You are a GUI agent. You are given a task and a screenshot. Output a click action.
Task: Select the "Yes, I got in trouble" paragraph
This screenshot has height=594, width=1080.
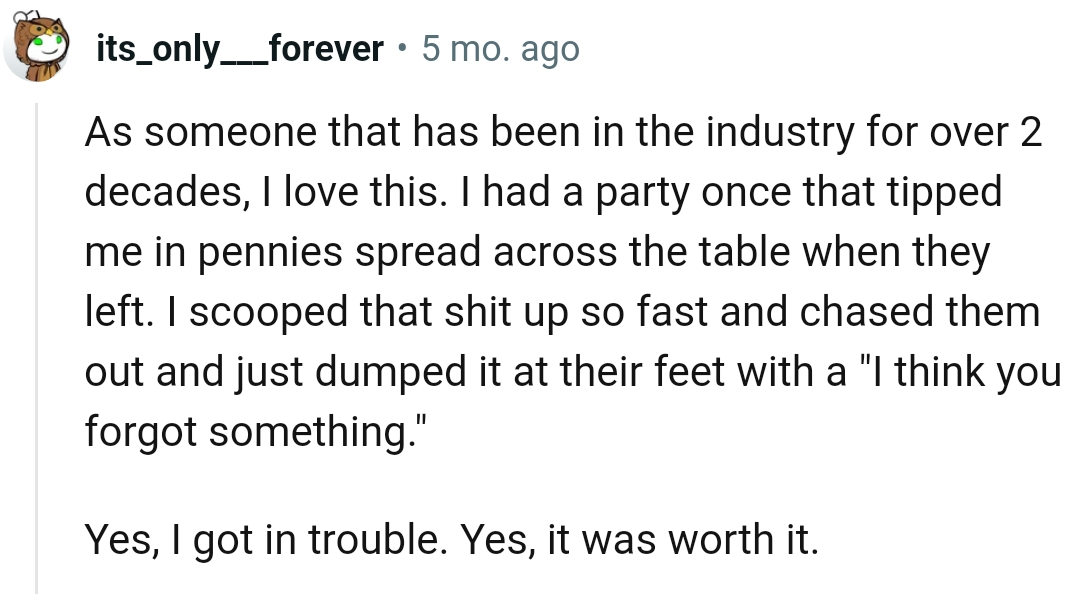tap(452, 540)
